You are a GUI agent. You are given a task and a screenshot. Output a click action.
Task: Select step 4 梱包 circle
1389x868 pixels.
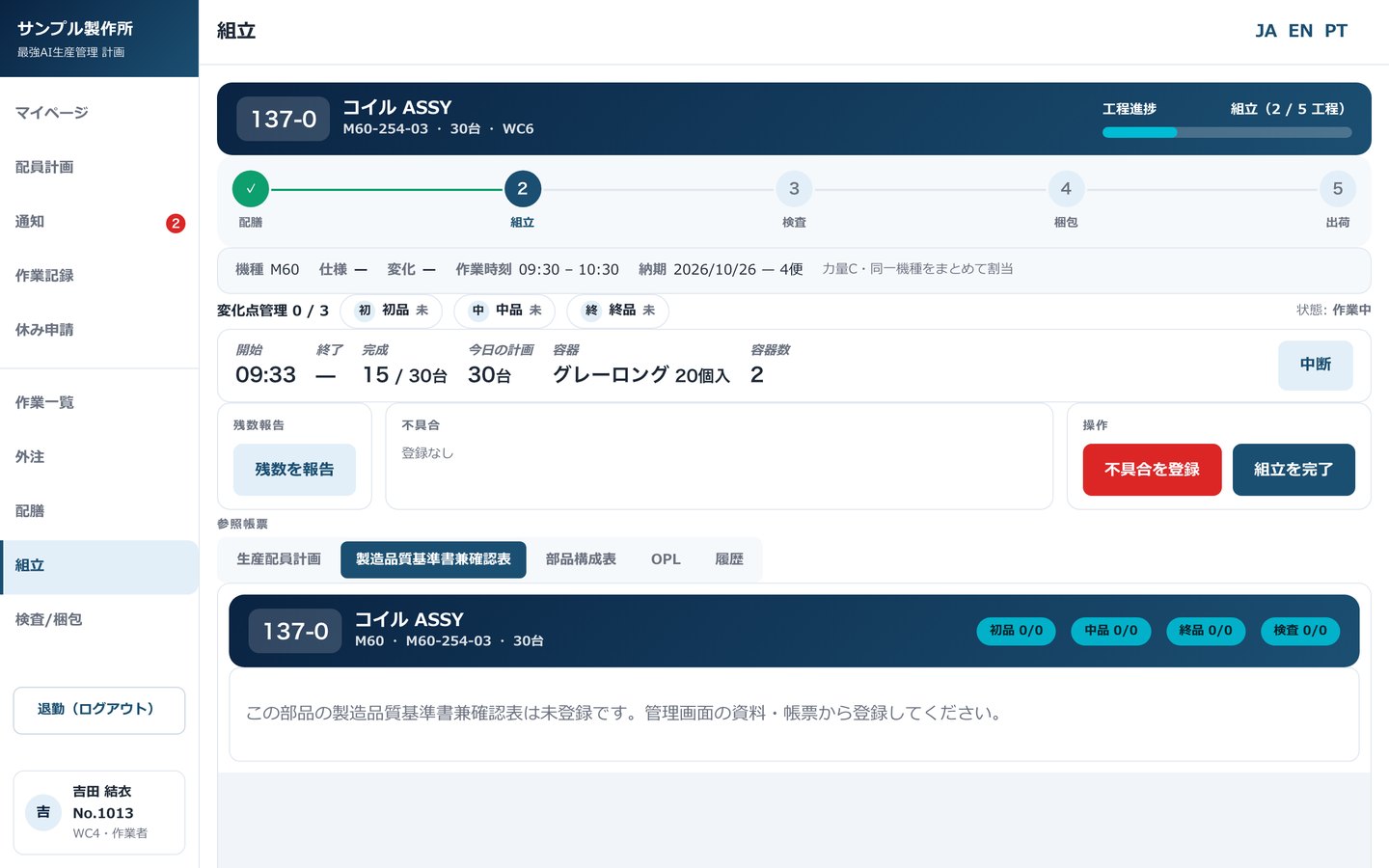[x=1066, y=189]
